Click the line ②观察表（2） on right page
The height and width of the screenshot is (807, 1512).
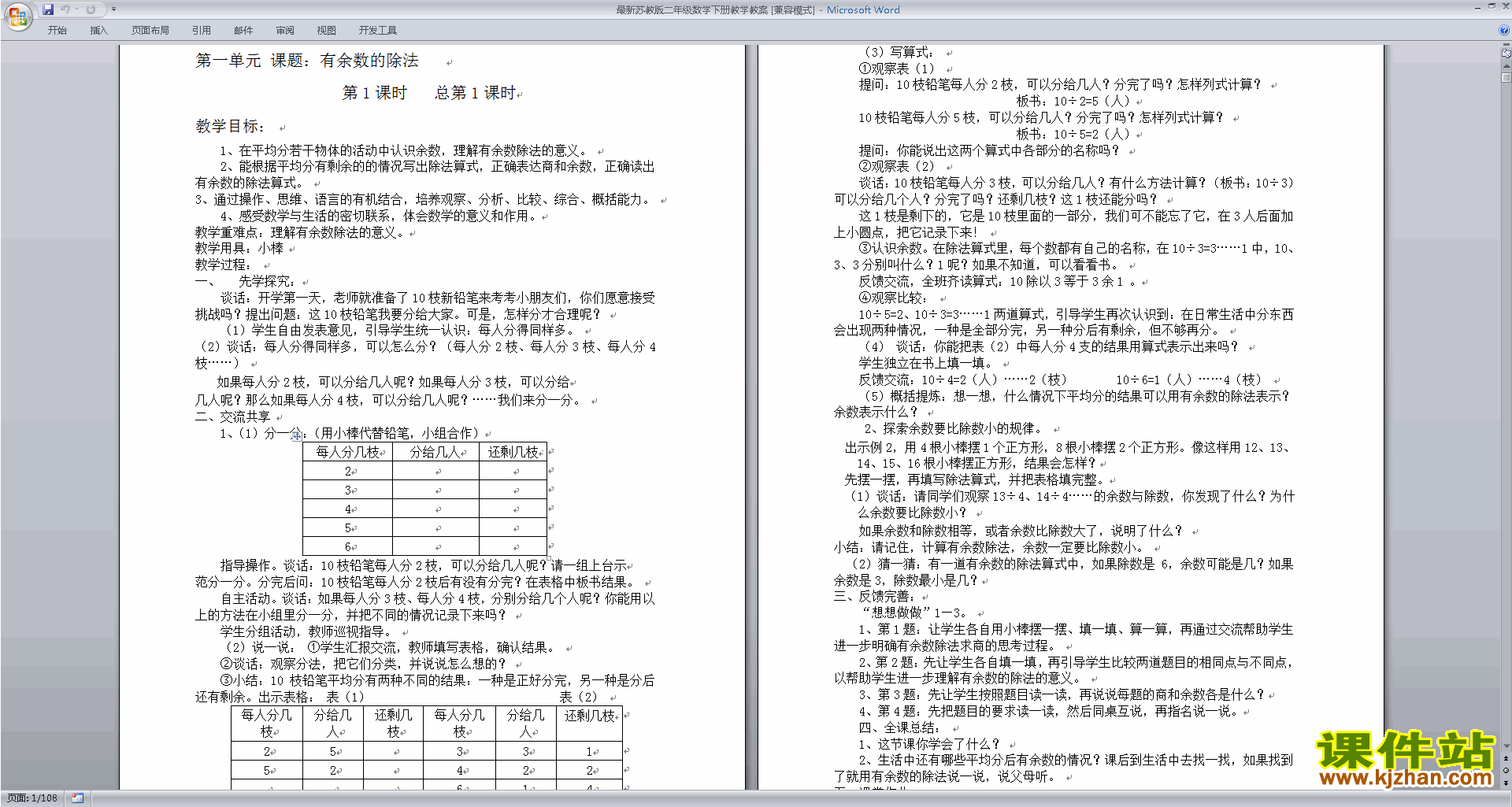(896, 166)
